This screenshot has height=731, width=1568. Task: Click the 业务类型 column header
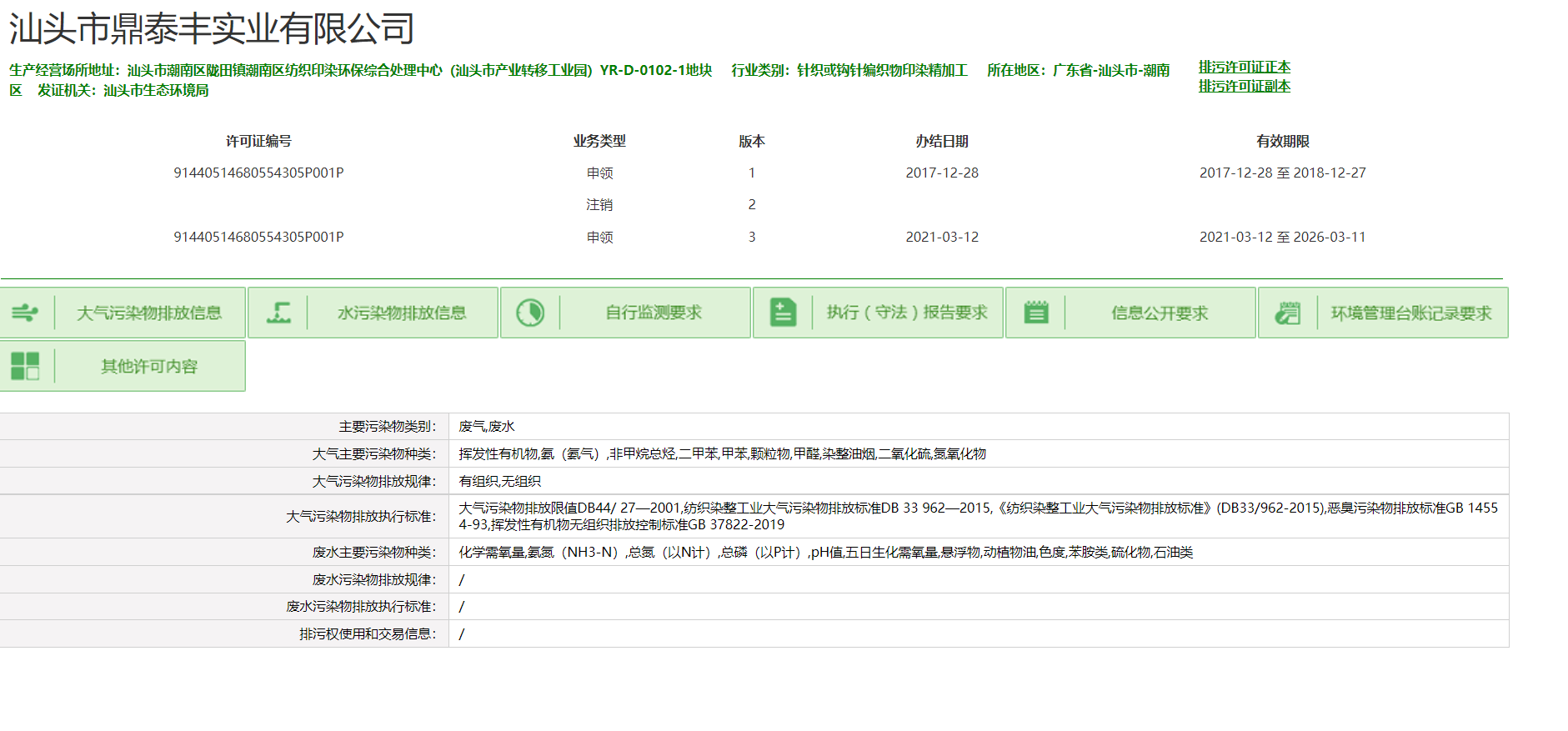pyautogui.click(x=599, y=141)
